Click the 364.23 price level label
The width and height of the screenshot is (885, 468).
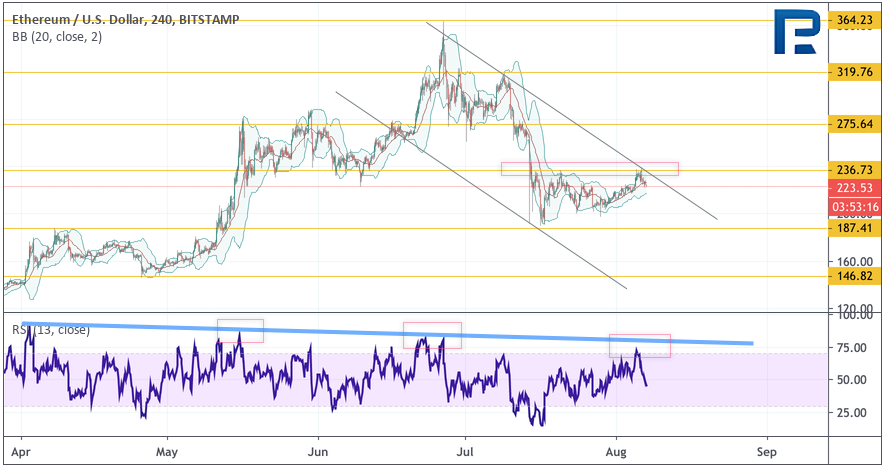853,20
